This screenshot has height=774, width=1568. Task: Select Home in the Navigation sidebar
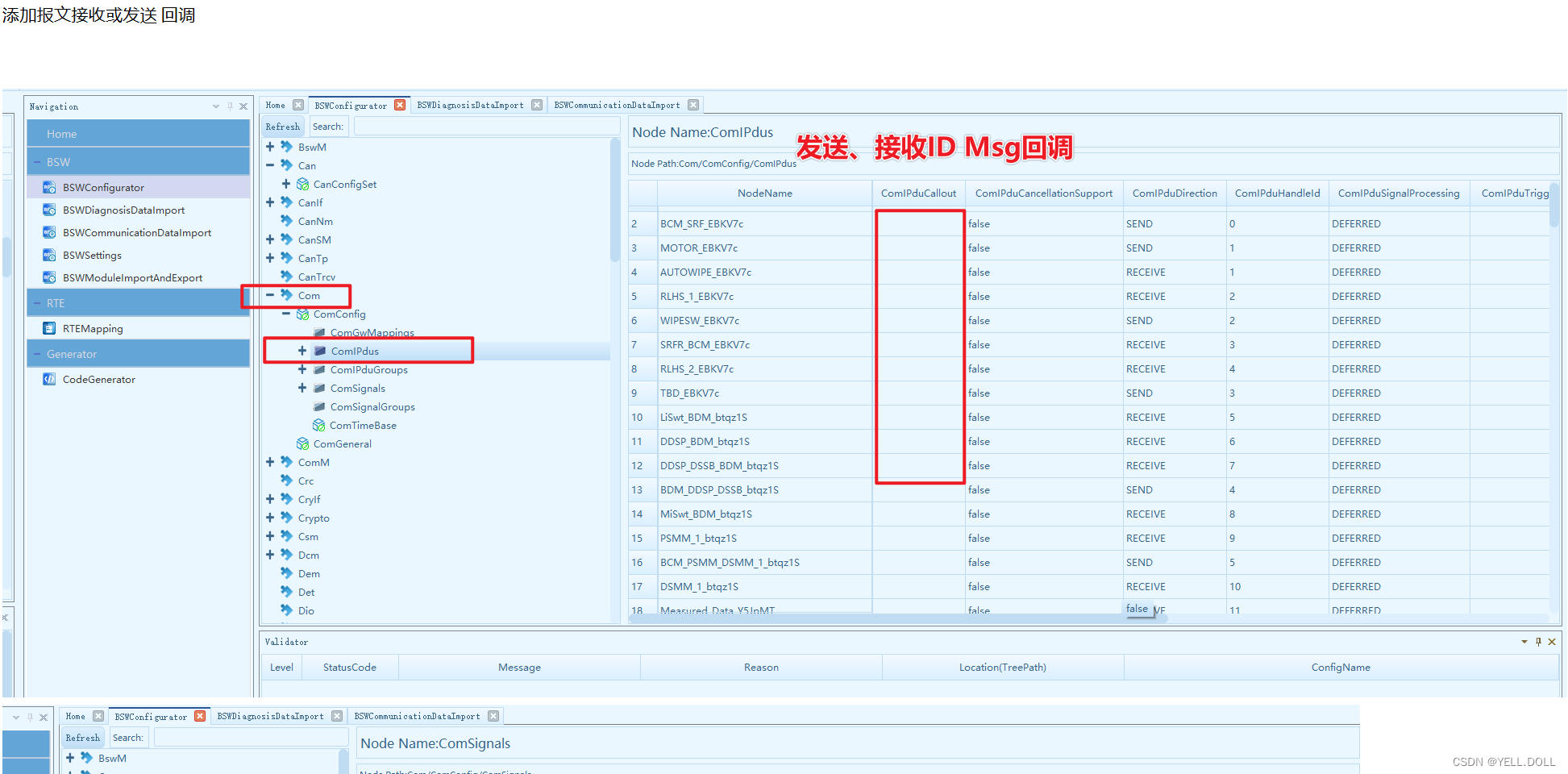pos(60,133)
